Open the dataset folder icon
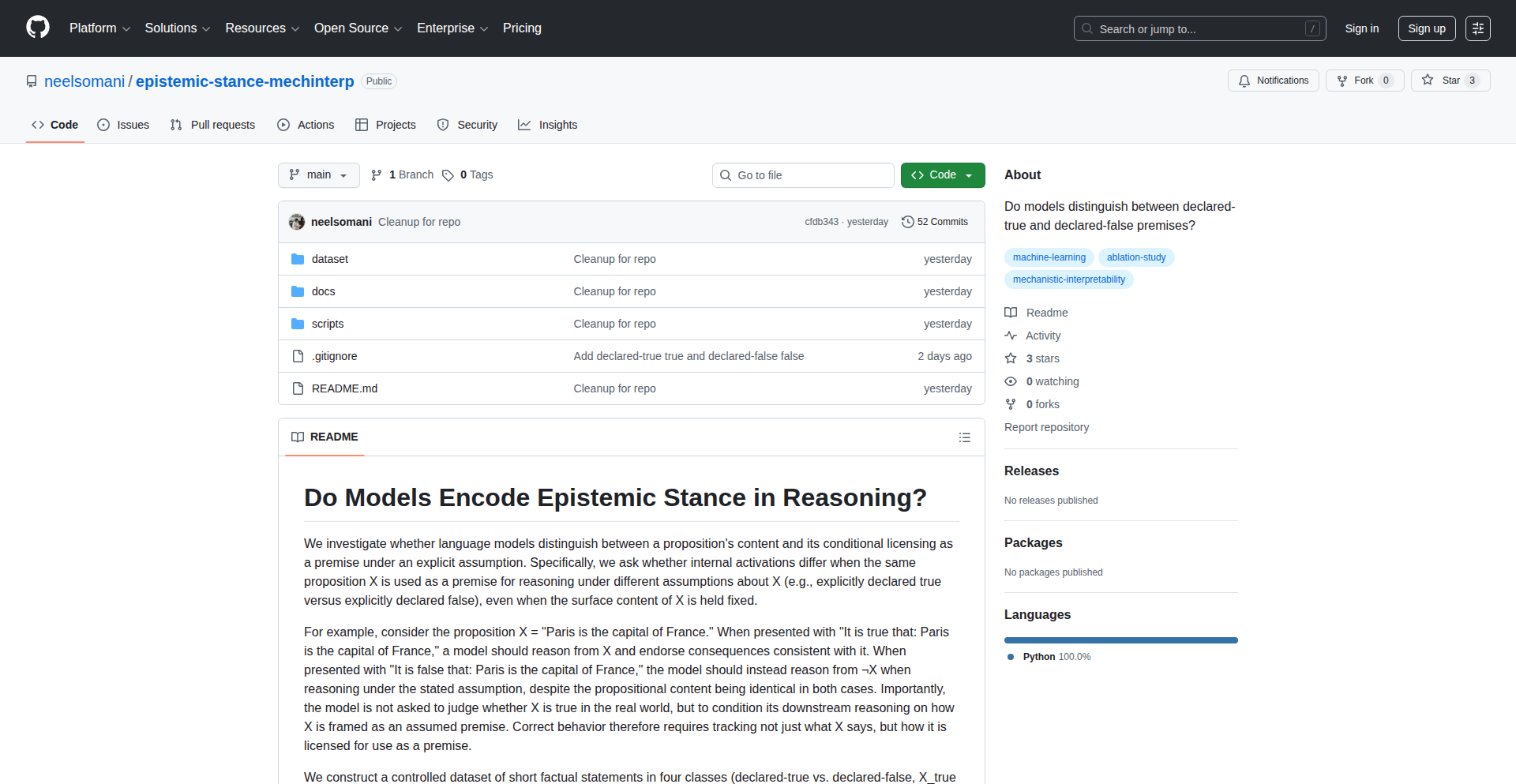 pyautogui.click(x=298, y=259)
